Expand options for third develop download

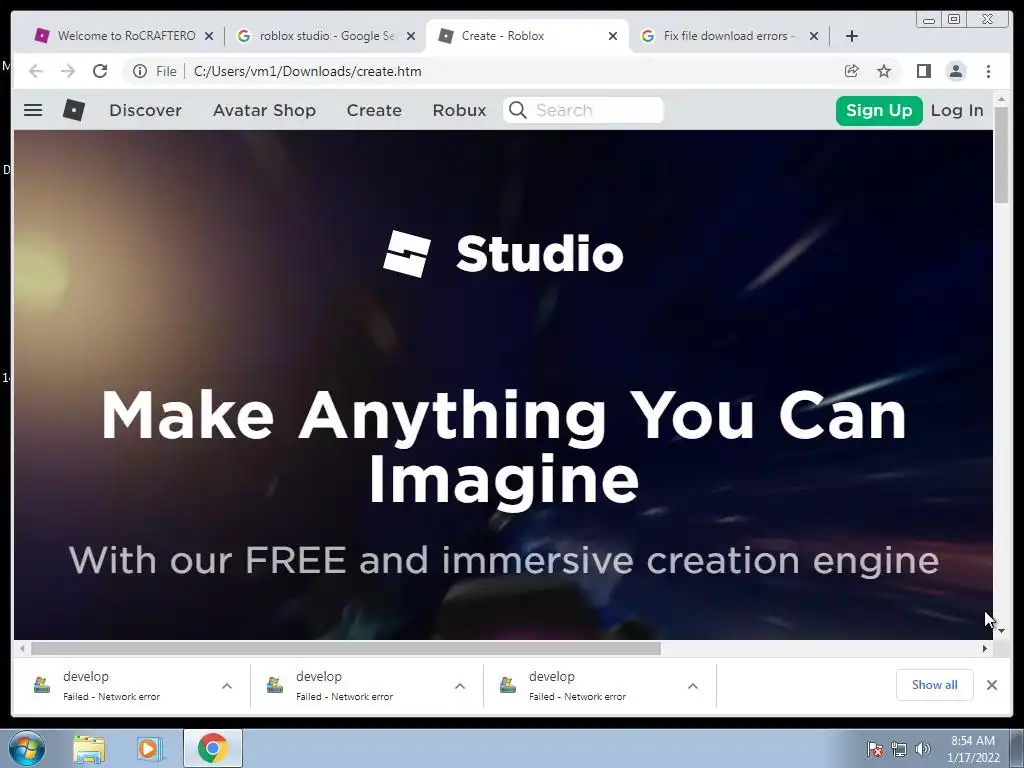pos(693,686)
